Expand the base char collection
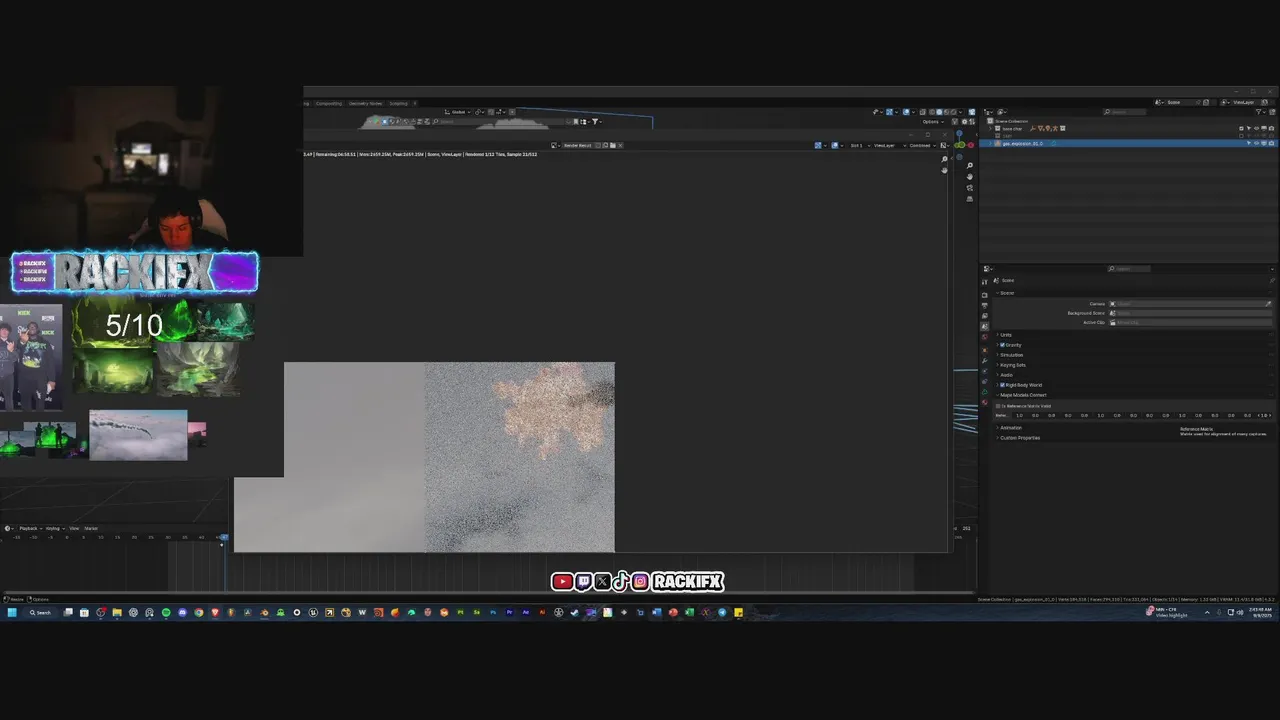1280x720 pixels. 990,129
